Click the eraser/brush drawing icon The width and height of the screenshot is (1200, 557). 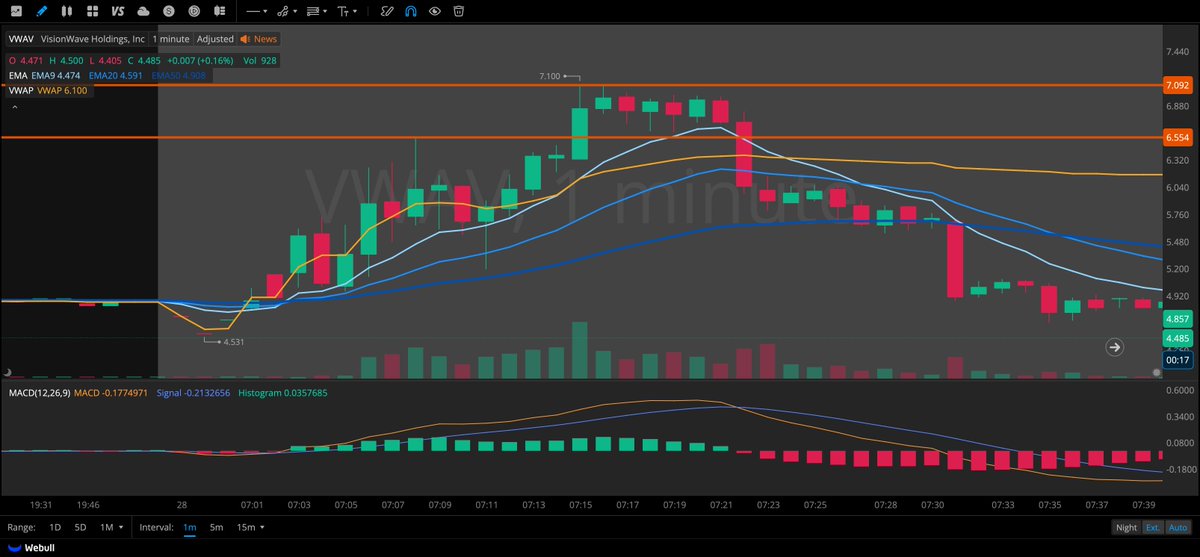click(x=388, y=11)
